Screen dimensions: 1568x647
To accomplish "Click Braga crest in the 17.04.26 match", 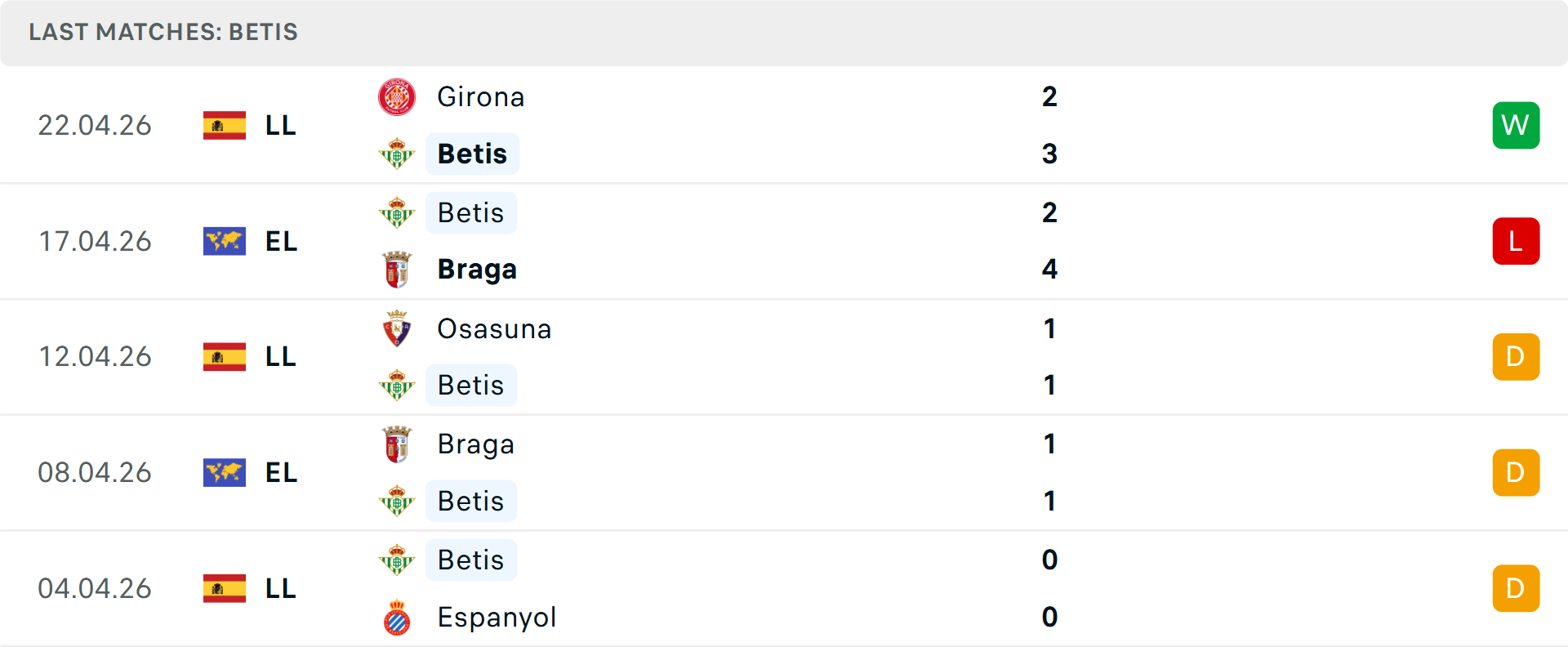I will (397, 270).
